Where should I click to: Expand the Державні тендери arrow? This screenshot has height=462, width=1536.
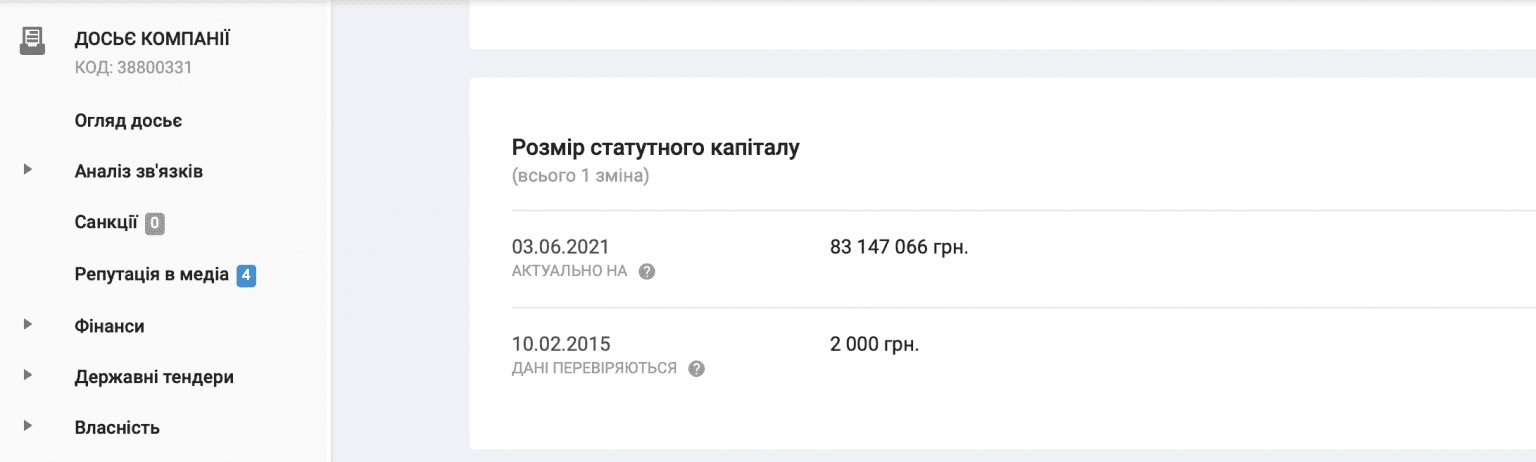pyautogui.click(x=28, y=376)
